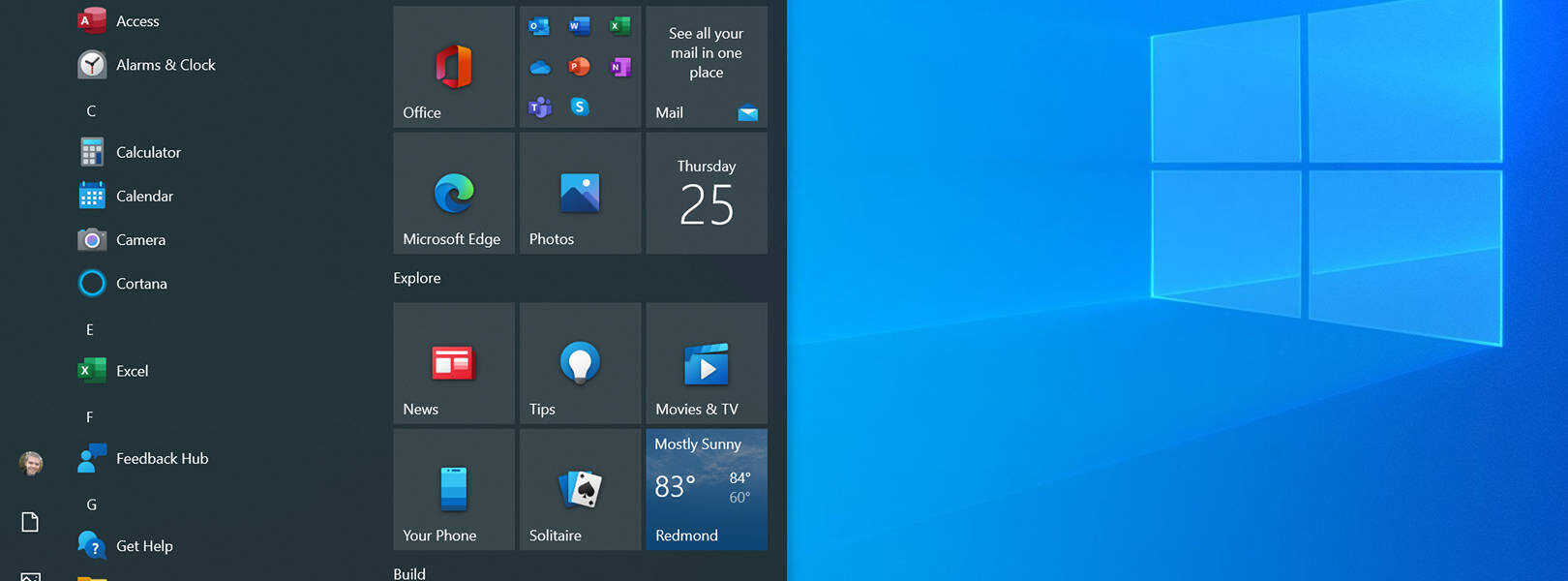Open the Thursday 25 calendar tile
The width and height of the screenshot is (1568, 581).
(706, 194)
